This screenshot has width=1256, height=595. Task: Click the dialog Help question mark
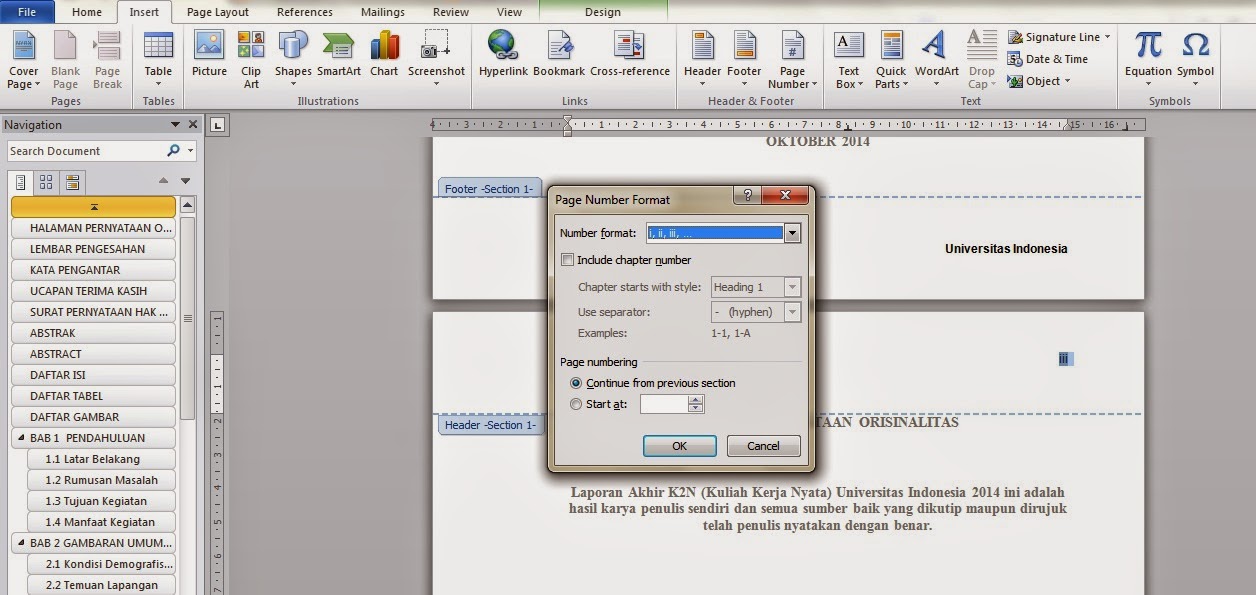tap(746, 195)
